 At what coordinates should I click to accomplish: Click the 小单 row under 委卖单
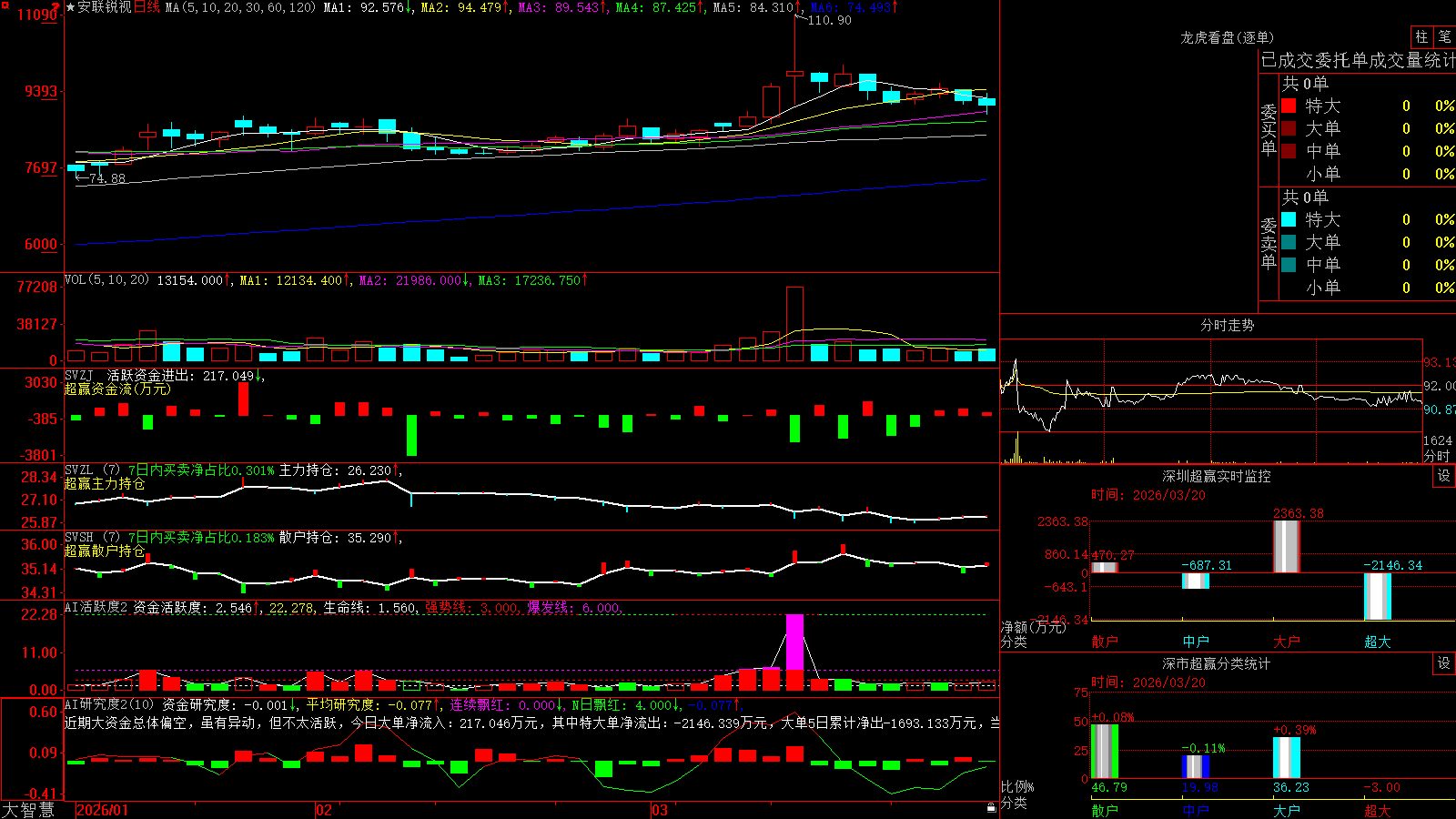[1368, 288]
